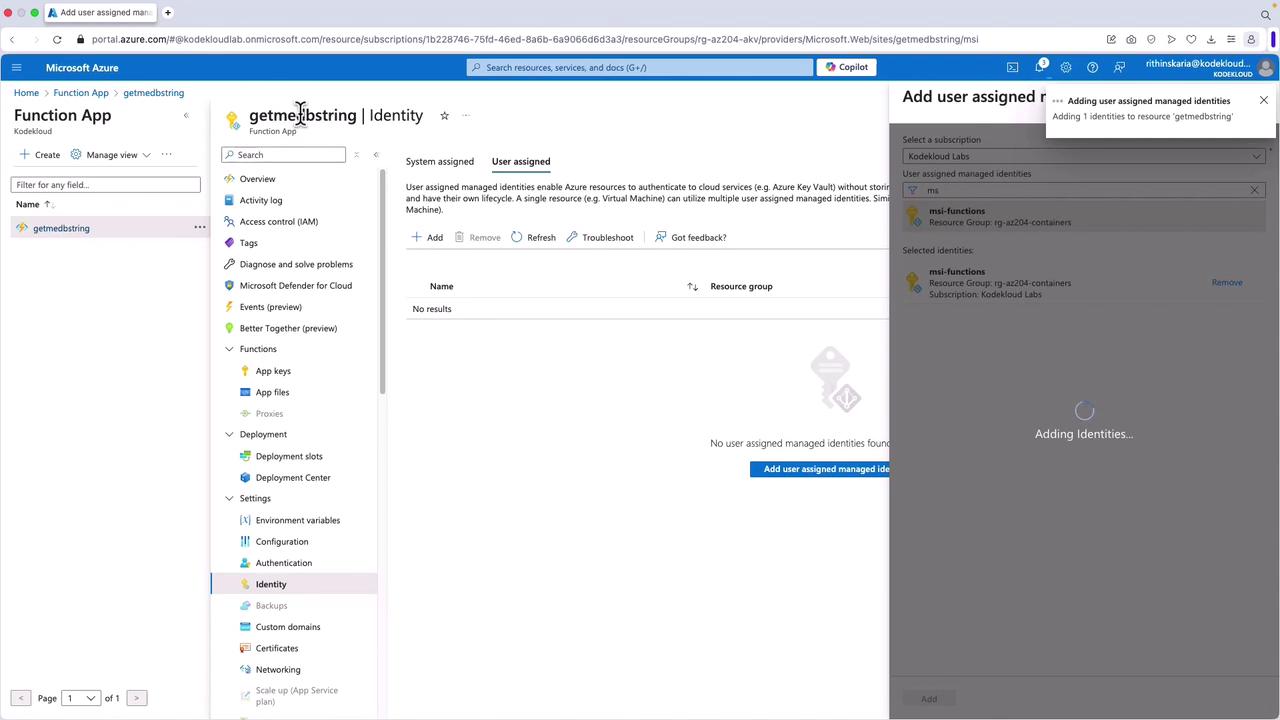Image resolution: width=1280 pixels, height=720 pixels.
Task: Open the Select a subscription dropdown
Action: [1084, 156]
